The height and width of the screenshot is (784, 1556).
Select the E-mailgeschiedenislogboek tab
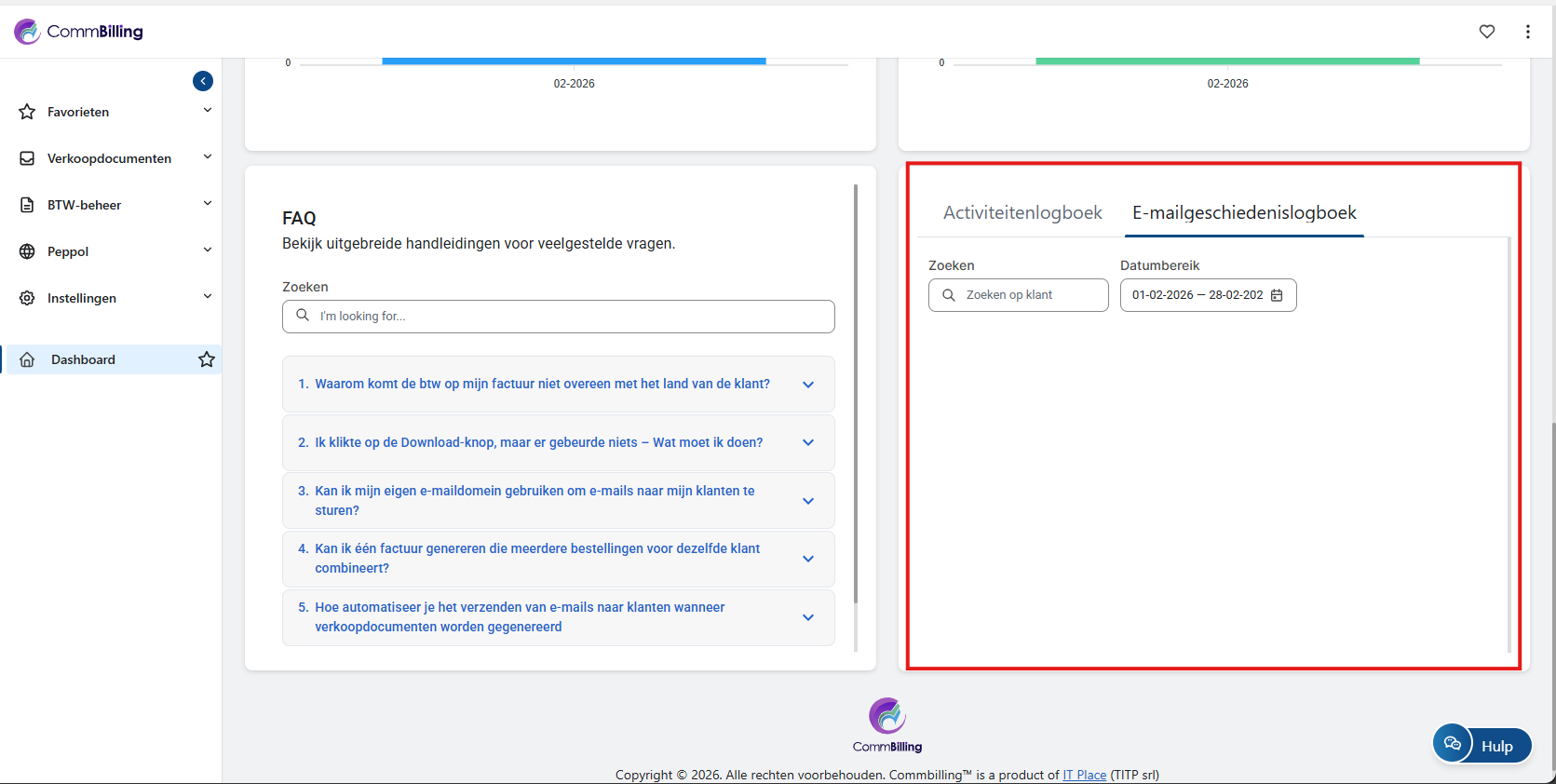point(1243,213)
